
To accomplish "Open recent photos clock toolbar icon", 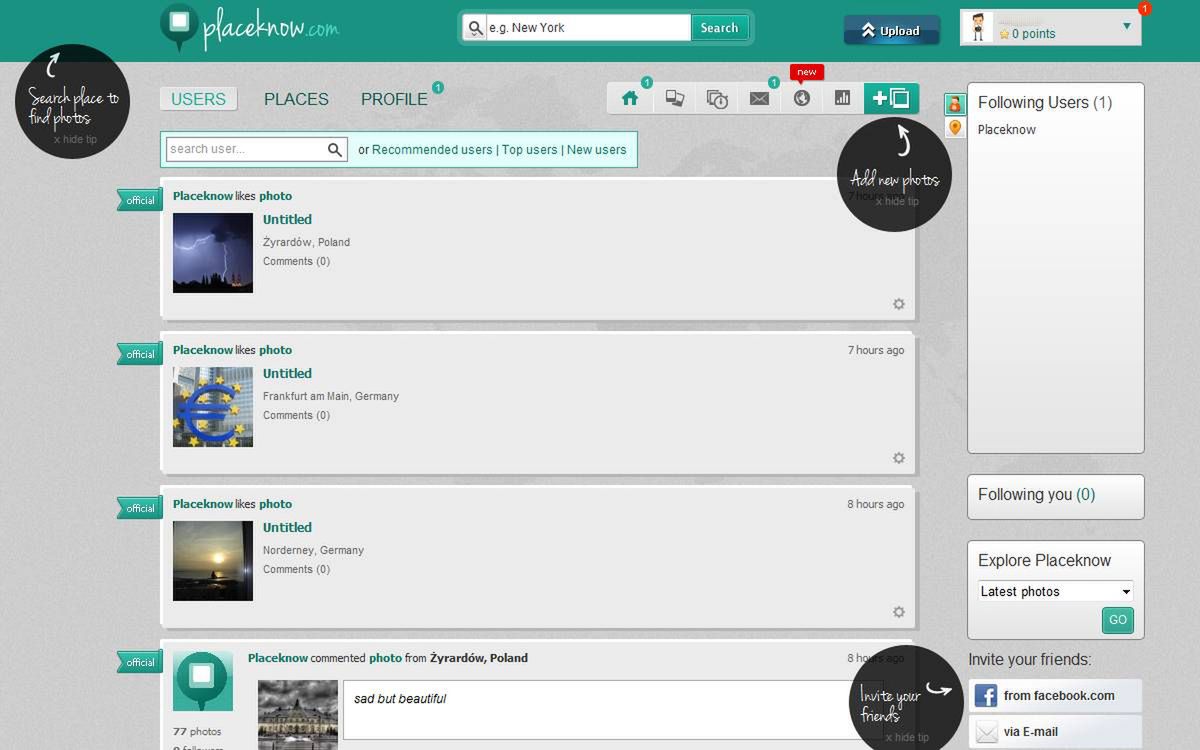I will click(717, 98).
